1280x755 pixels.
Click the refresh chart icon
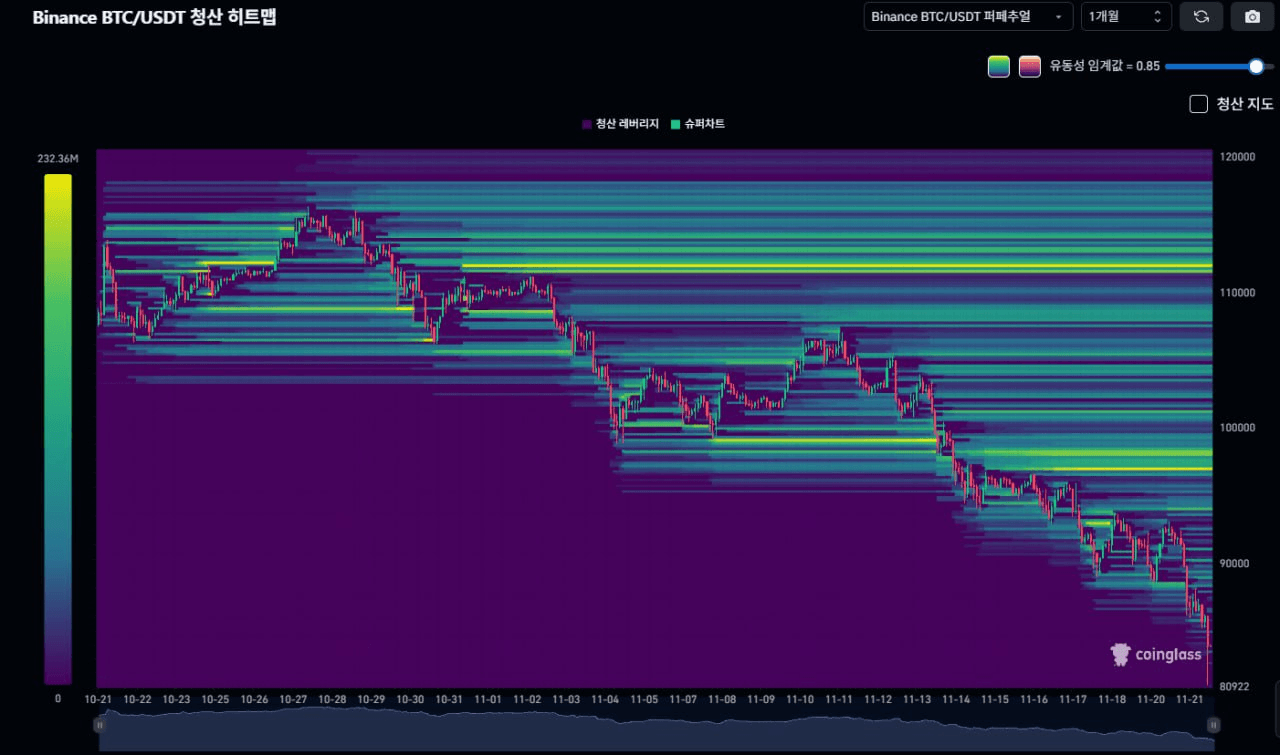click(x=1201, y=16)
